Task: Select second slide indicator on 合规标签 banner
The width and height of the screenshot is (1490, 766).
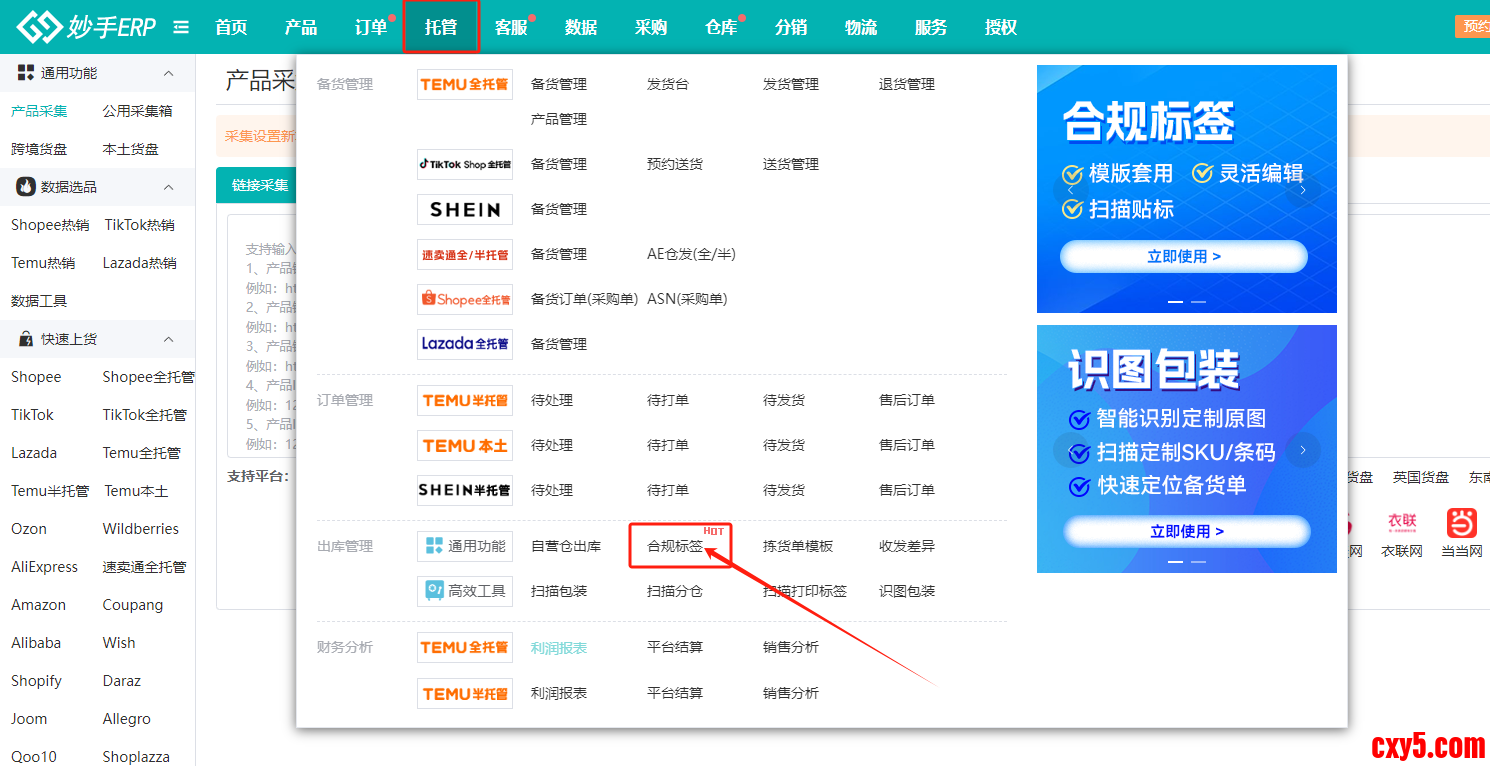Action: [x=1198, y=301]
